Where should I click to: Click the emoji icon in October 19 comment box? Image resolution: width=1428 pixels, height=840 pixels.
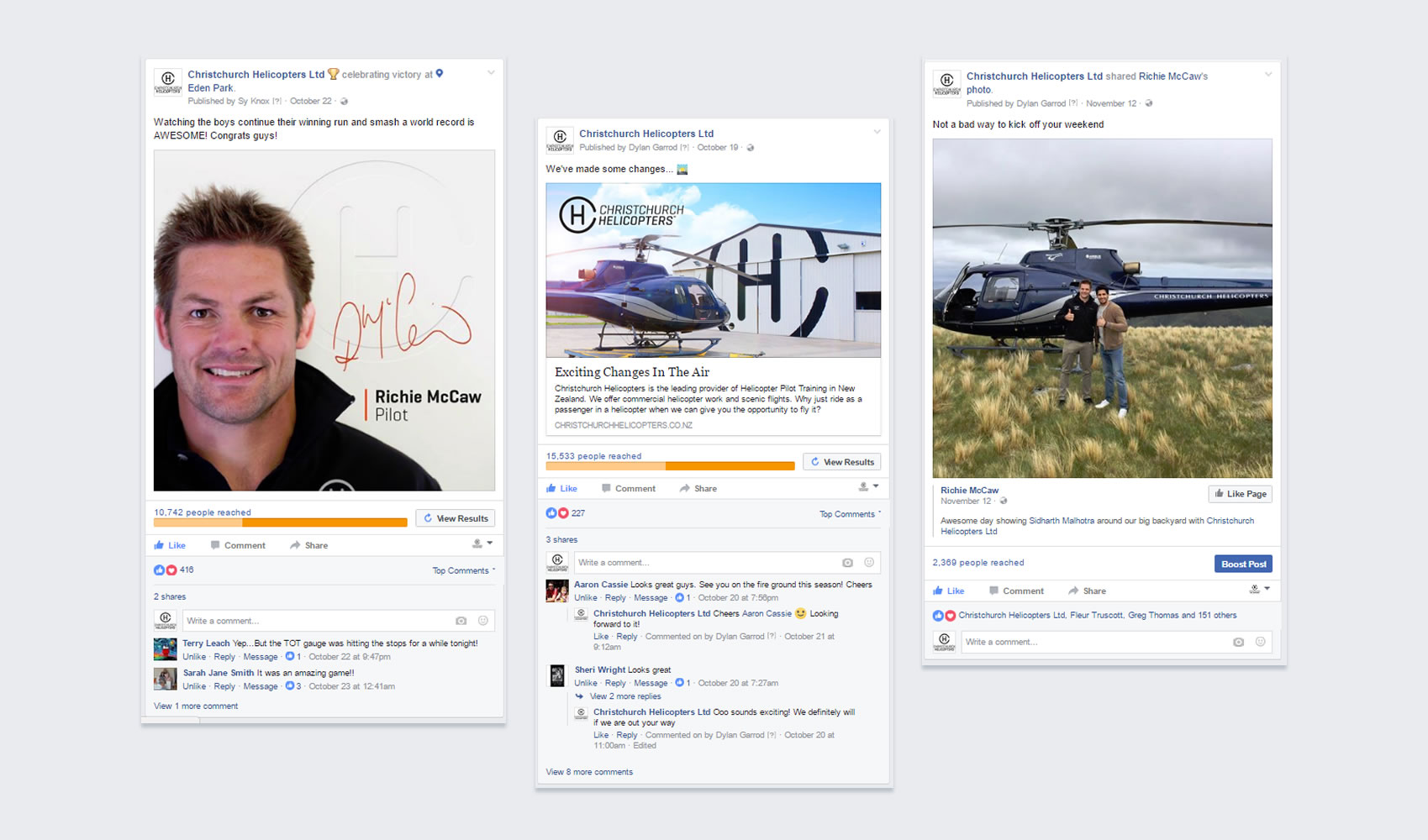(869, 563)
